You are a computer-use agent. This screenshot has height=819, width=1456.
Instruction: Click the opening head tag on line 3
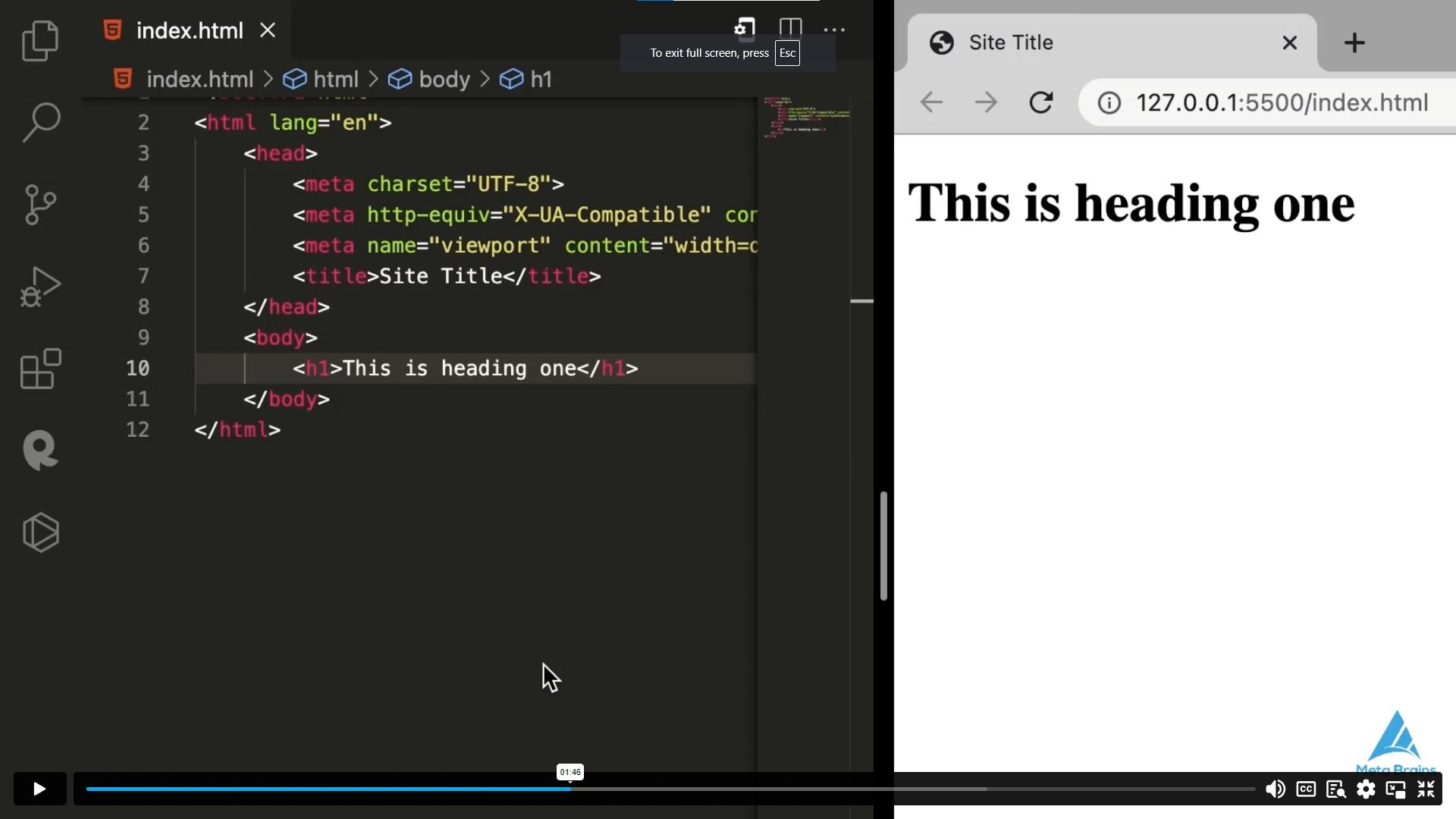tap(281, 154)
